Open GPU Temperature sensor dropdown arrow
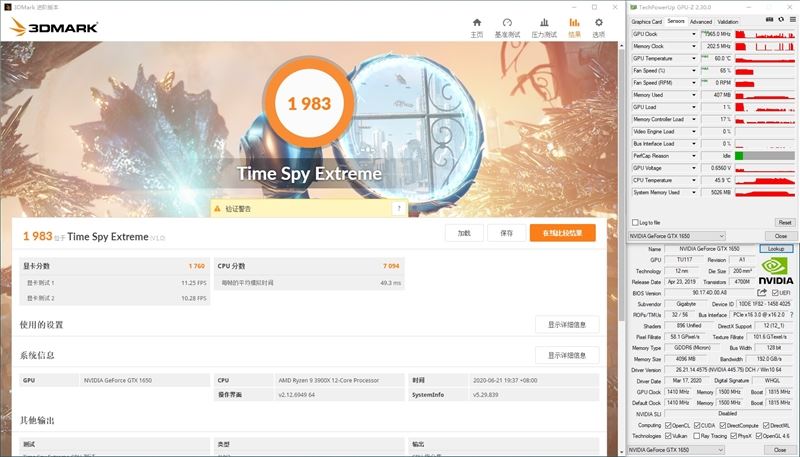800x457 pixels. coord(693,59)
